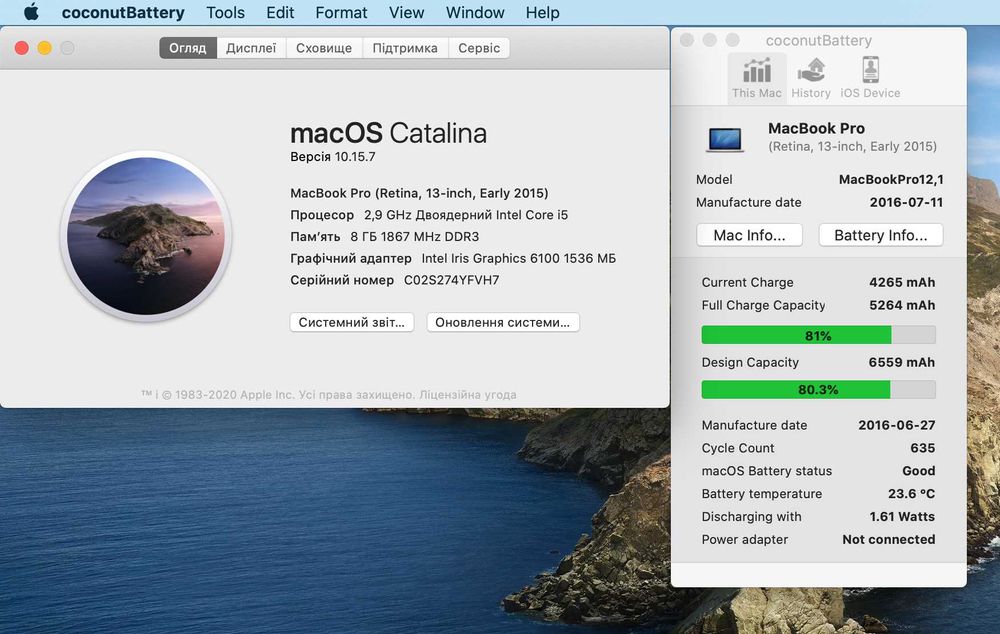Open the Window menu
The height and width of the screenshot is (634, 1000).
[x=475, y=13]
